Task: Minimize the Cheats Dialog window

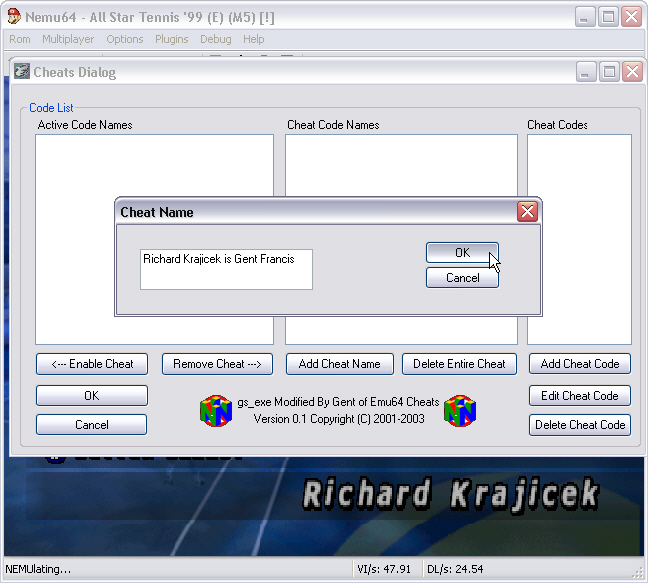Action: pyautogui.click(x=586, y=72)
